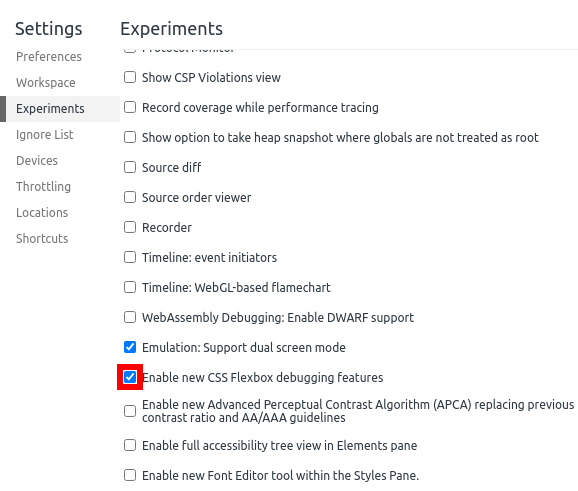The image size is (578, 491).
Task: Enable Timeline: WebGL-based flamechart
Action: (x=130, y=287)
